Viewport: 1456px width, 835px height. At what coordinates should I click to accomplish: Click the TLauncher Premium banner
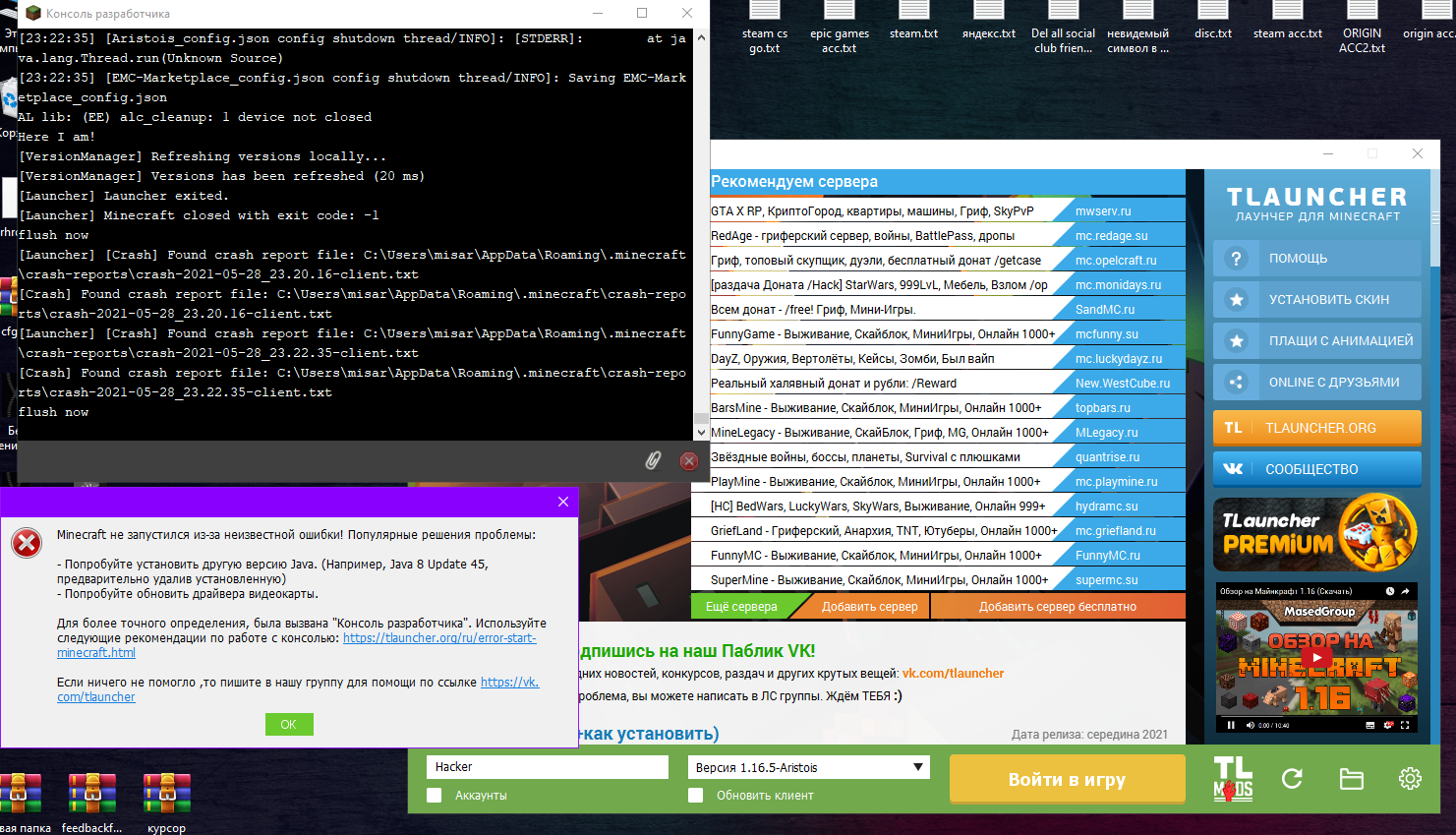[1316, 533]
